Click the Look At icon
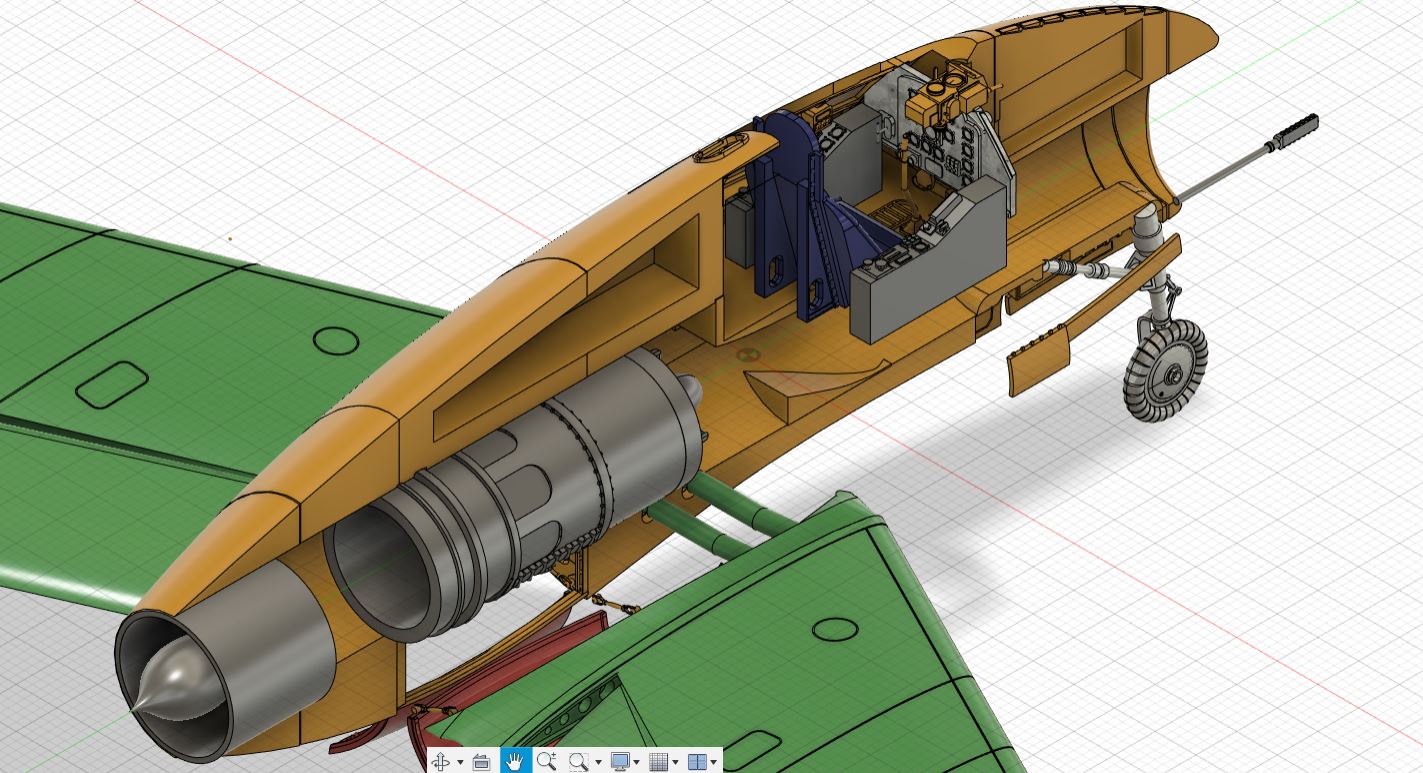1423x773 pixels. tap(481, 762)
